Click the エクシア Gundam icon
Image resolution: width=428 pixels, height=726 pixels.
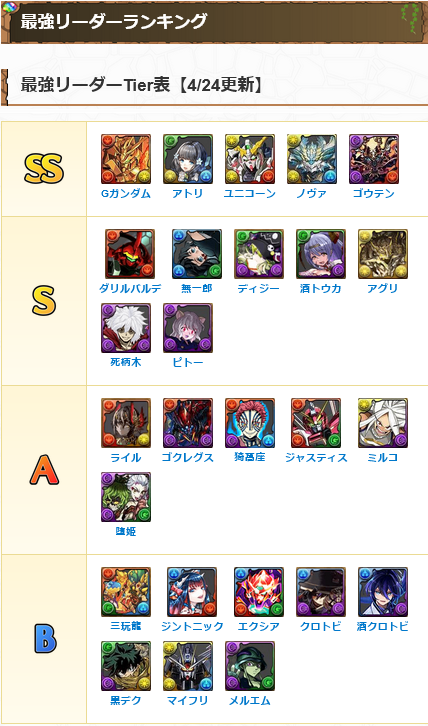(259, 592)
